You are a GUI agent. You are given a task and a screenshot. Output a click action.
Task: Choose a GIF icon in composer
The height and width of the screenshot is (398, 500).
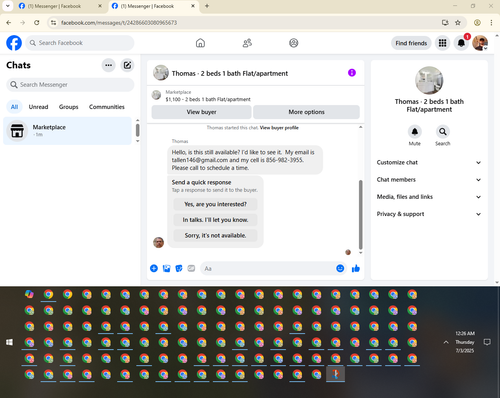[x=191, y=268]
